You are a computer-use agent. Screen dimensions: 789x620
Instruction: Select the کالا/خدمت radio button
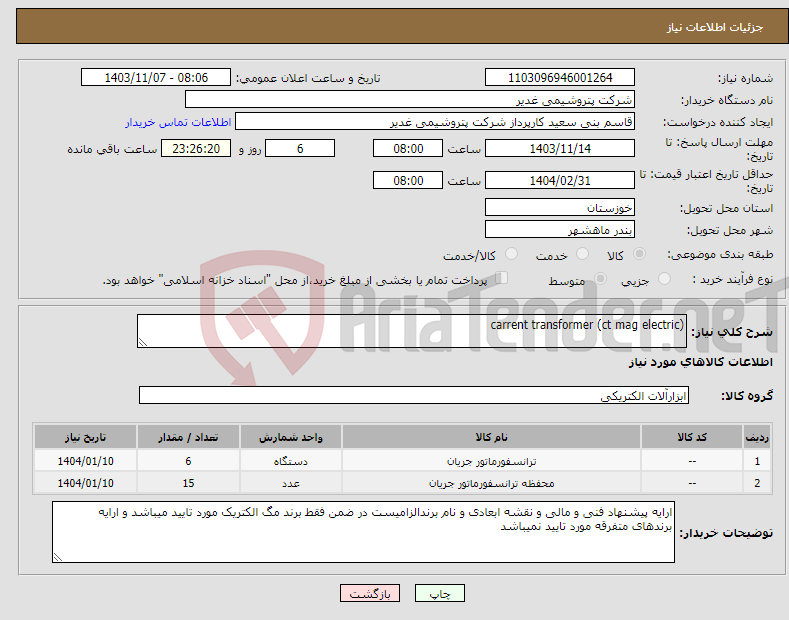[x=511, y=254]
